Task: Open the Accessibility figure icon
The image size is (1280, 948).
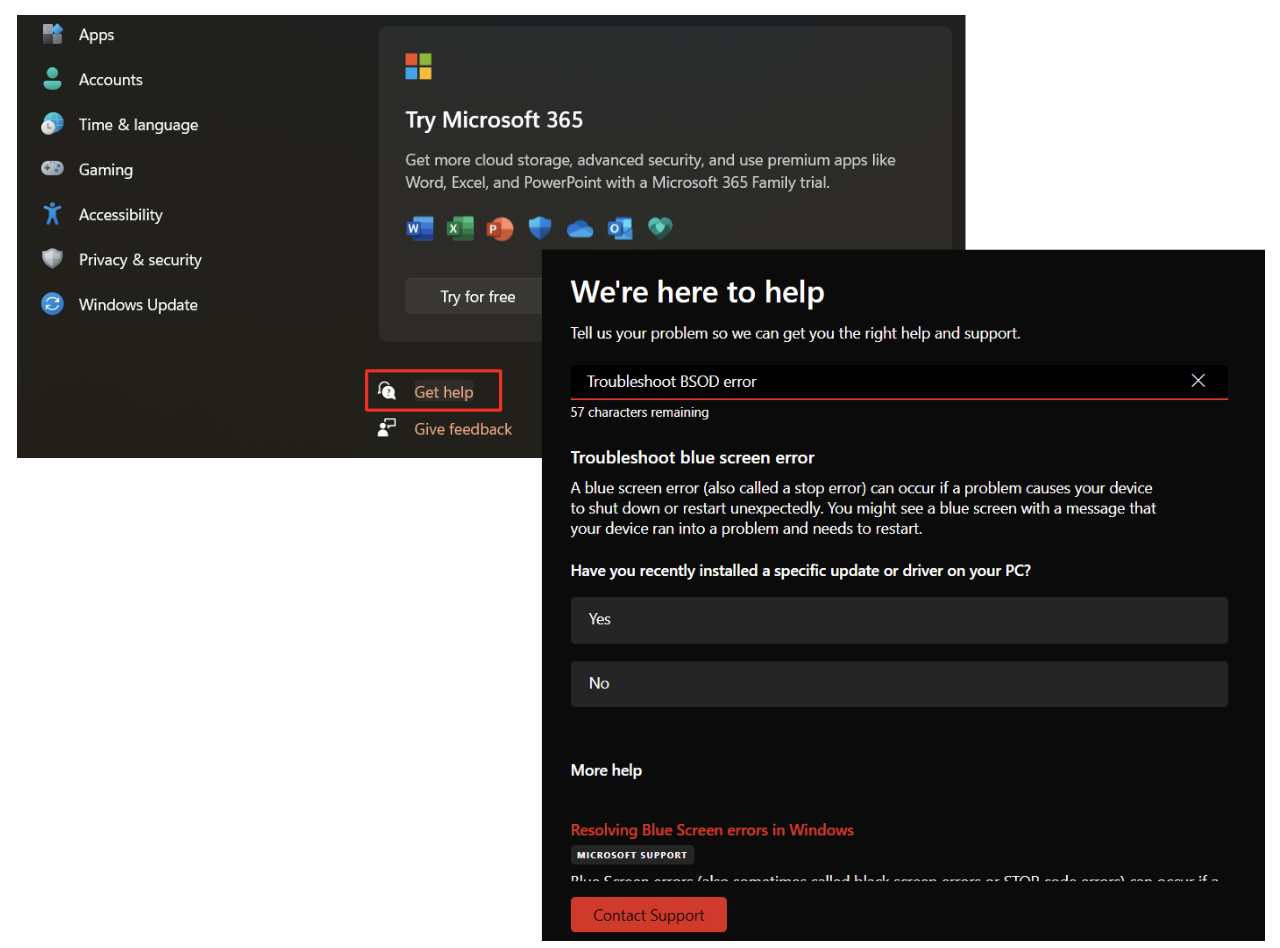Action: pyautogui.click(x=53, y=215)
